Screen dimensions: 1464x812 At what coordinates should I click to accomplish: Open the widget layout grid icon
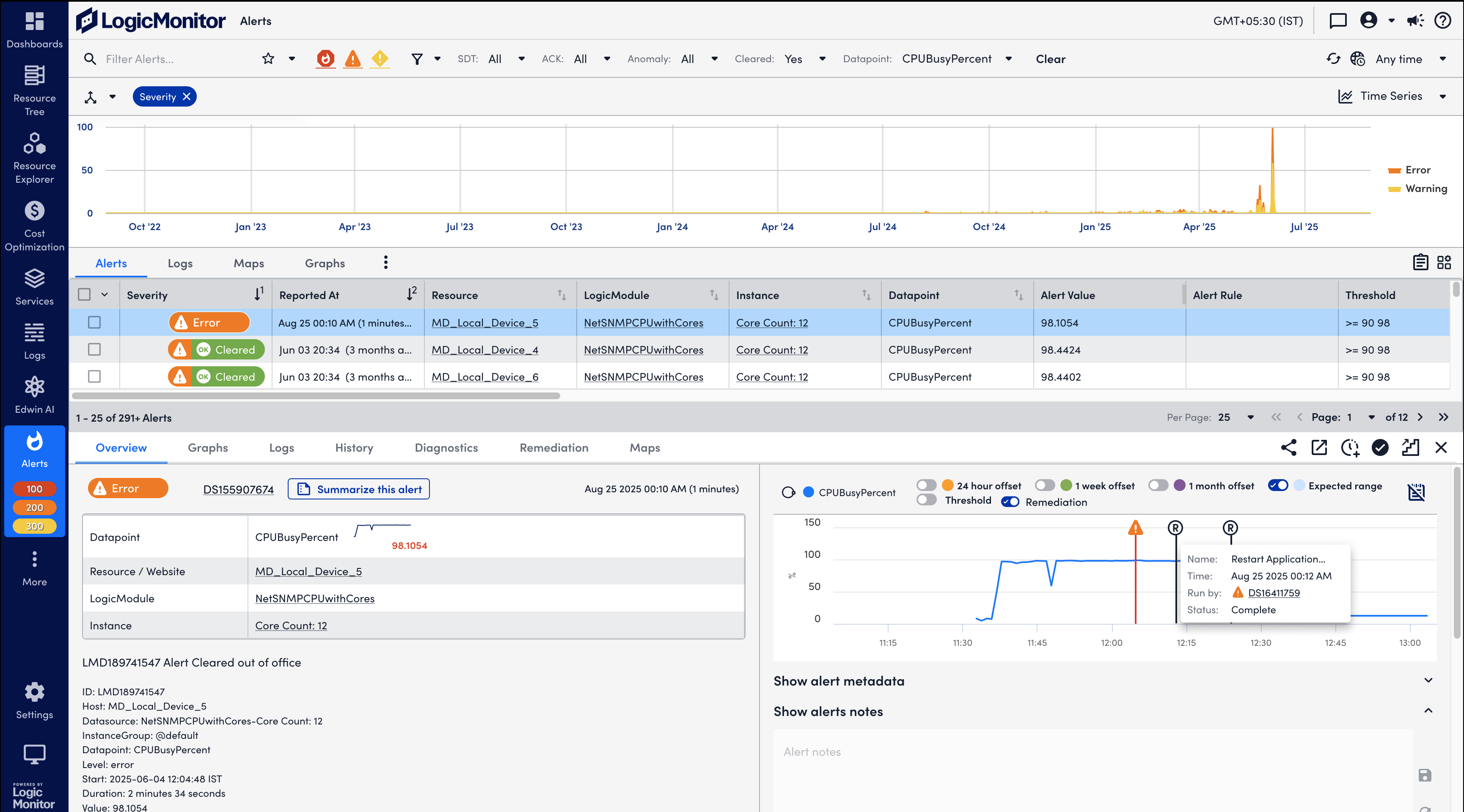[x=1444, y=262]
